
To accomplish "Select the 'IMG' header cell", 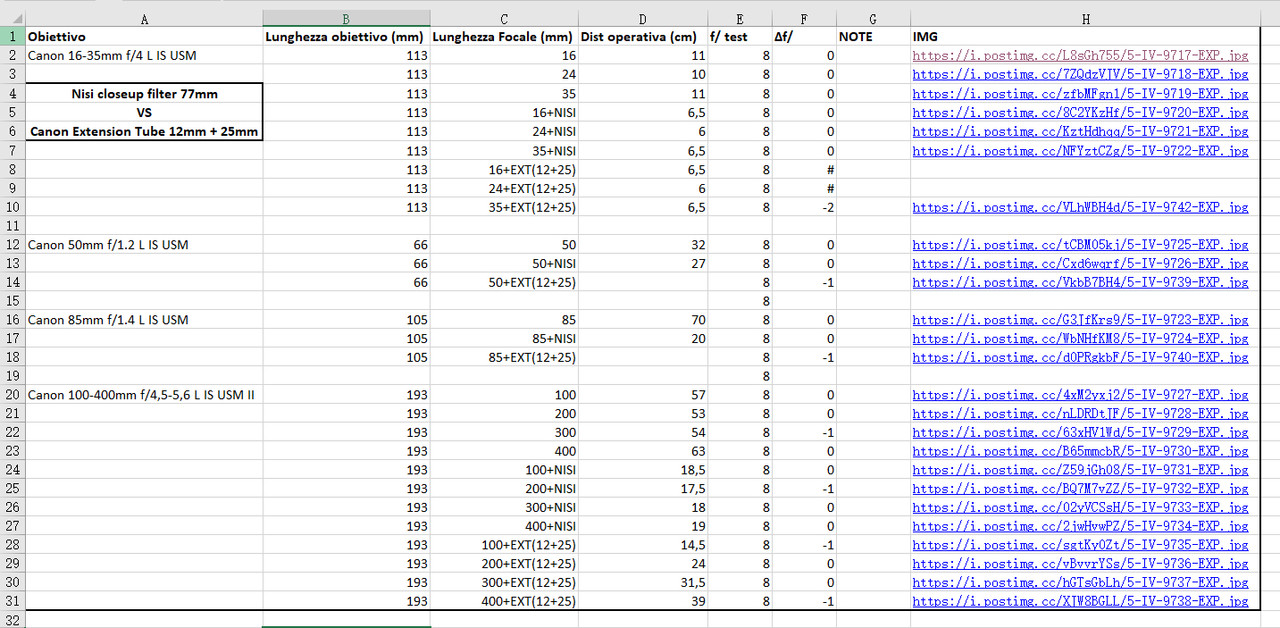I will (1085, 37).
